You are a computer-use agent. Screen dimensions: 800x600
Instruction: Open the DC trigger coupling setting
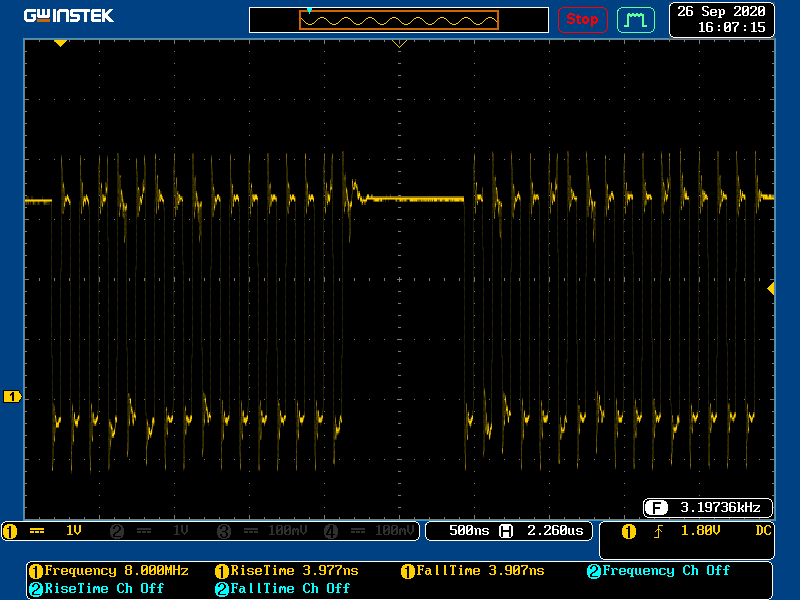coord(763,531)
